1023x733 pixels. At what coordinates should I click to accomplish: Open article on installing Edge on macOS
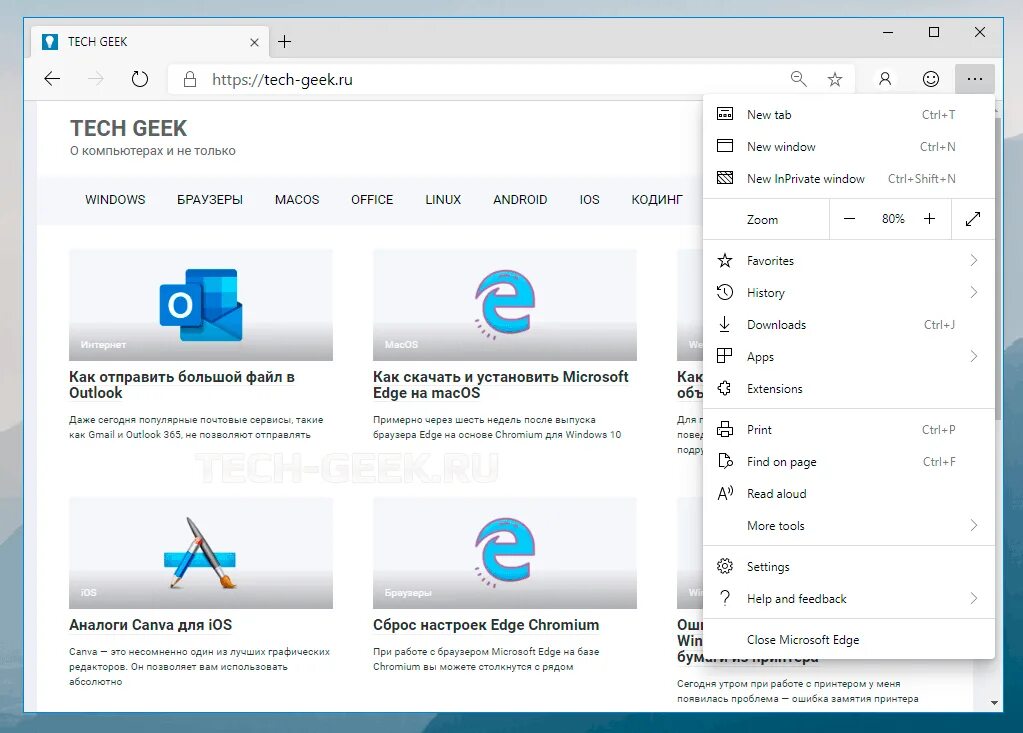(500, 385)
